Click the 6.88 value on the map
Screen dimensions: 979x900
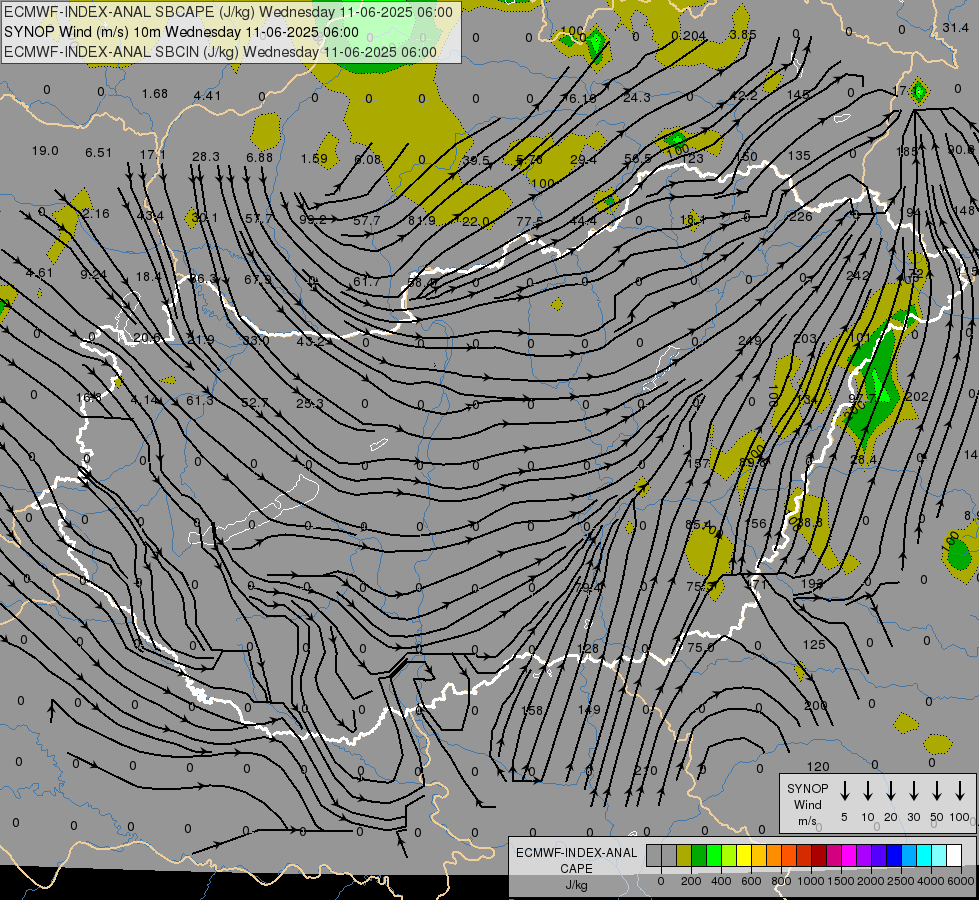tap(260, 157)
